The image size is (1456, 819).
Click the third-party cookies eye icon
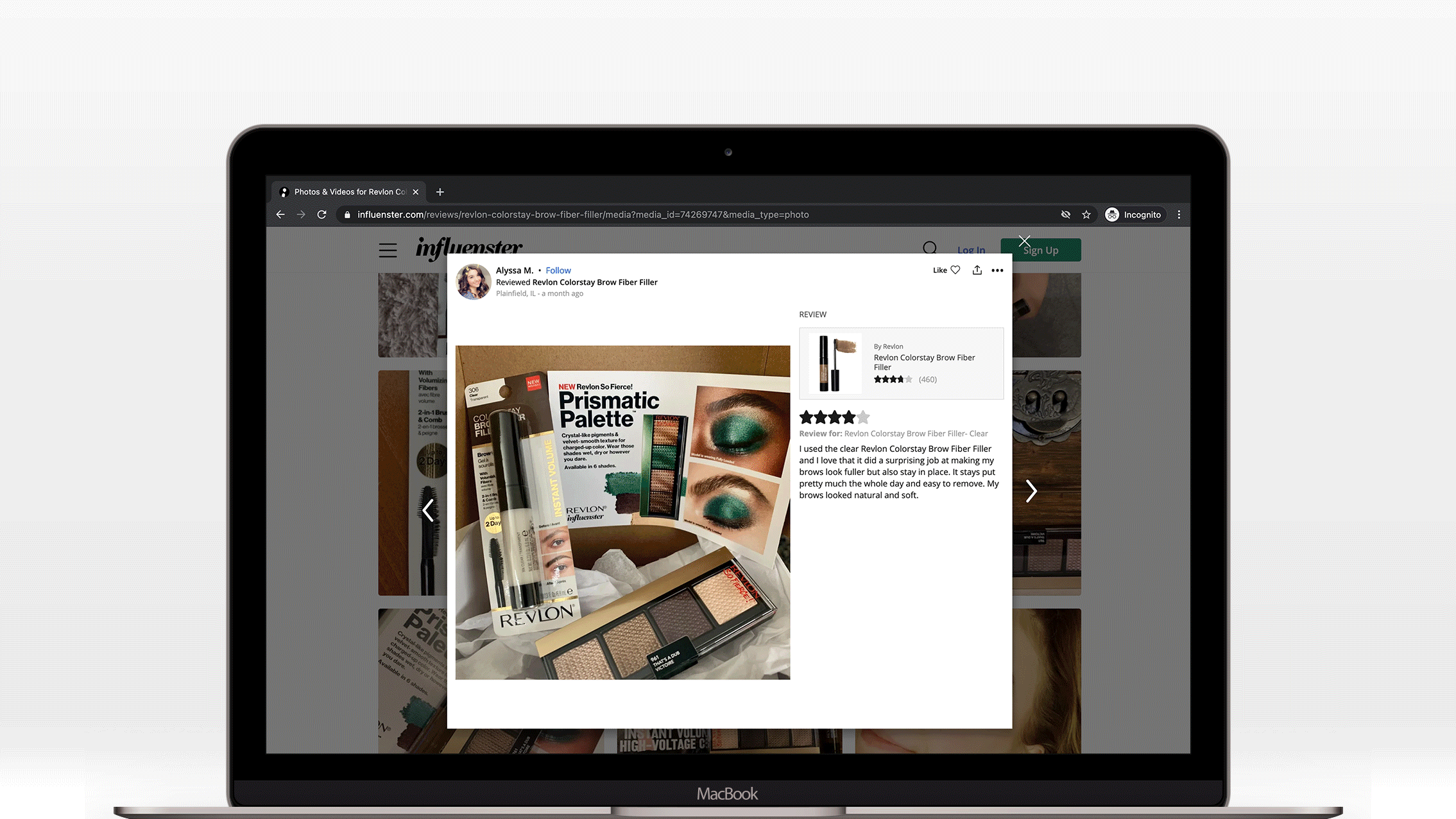point(1065,215)
